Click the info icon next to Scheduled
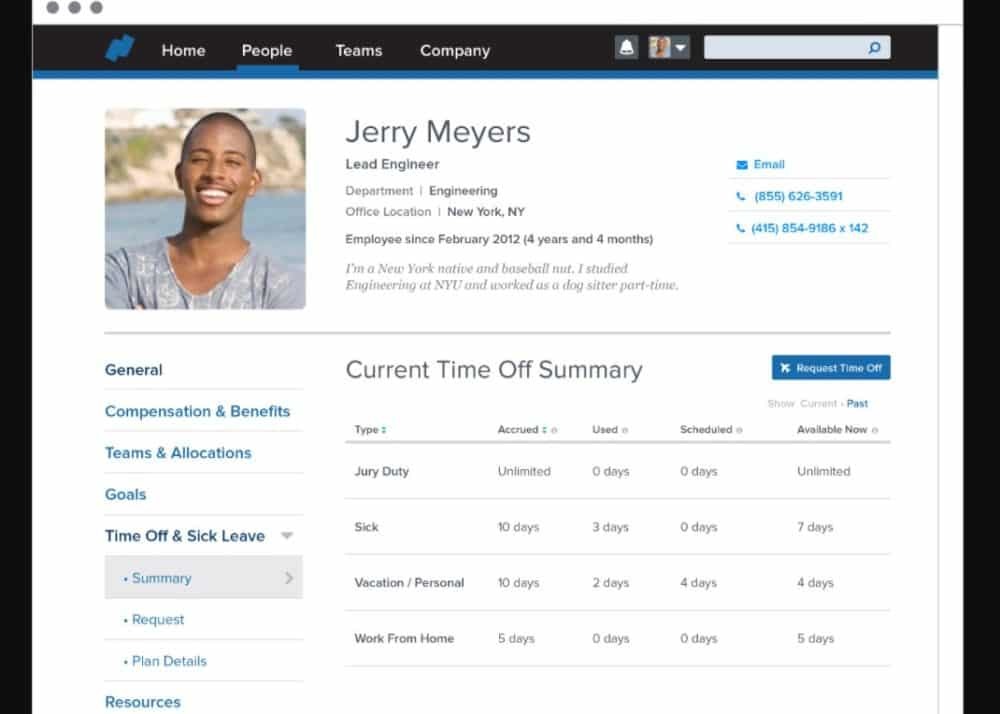This screenshot has height=714, width=1000. (x=740, y=430)
